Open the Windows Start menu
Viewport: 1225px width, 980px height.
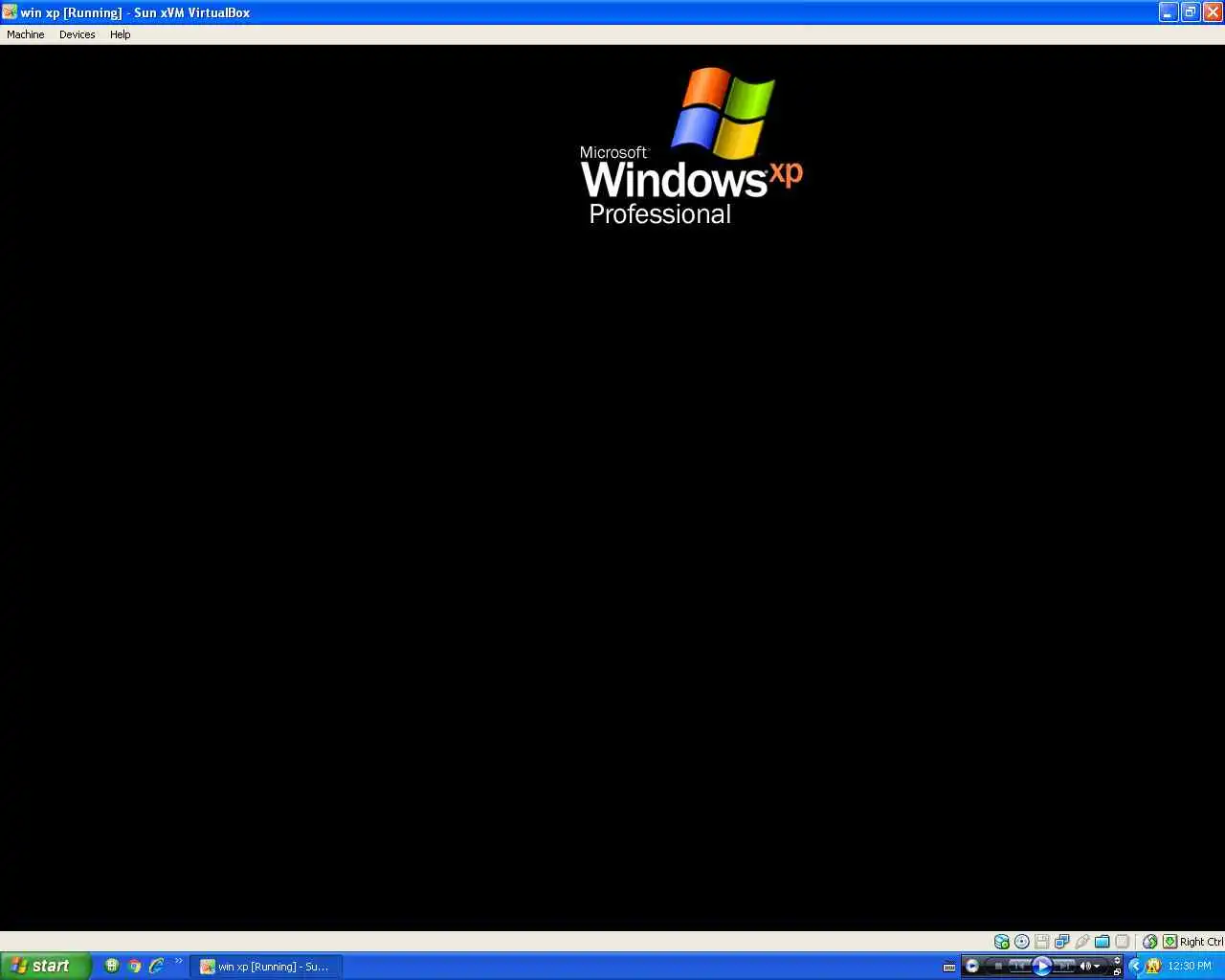tap(46, 966)
